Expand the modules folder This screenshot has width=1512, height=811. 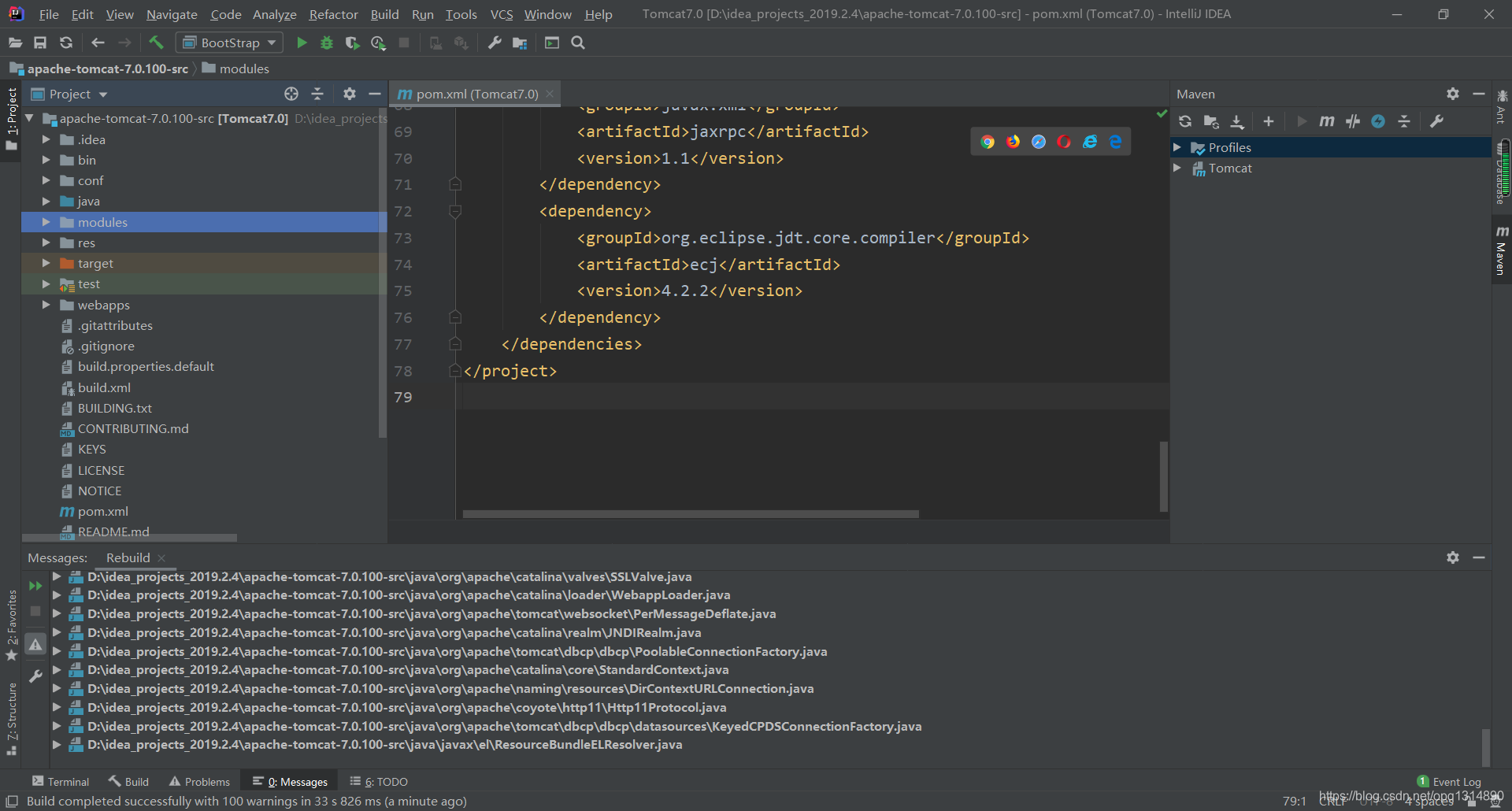46,222
